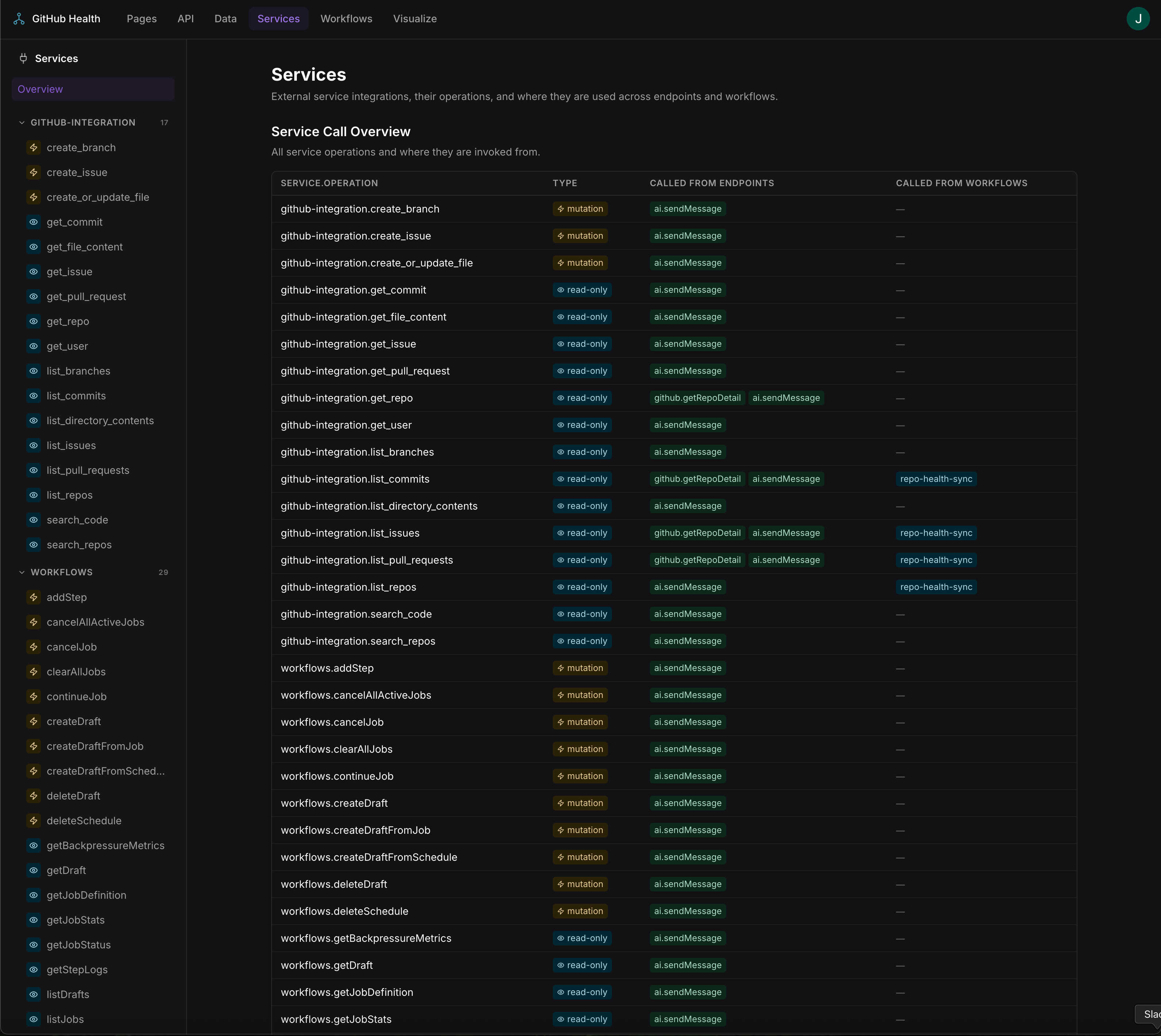Click ai.sendMessage badge in list_pull_requests row
The image size is (1161, 1036).
click(x=786, y=560)
